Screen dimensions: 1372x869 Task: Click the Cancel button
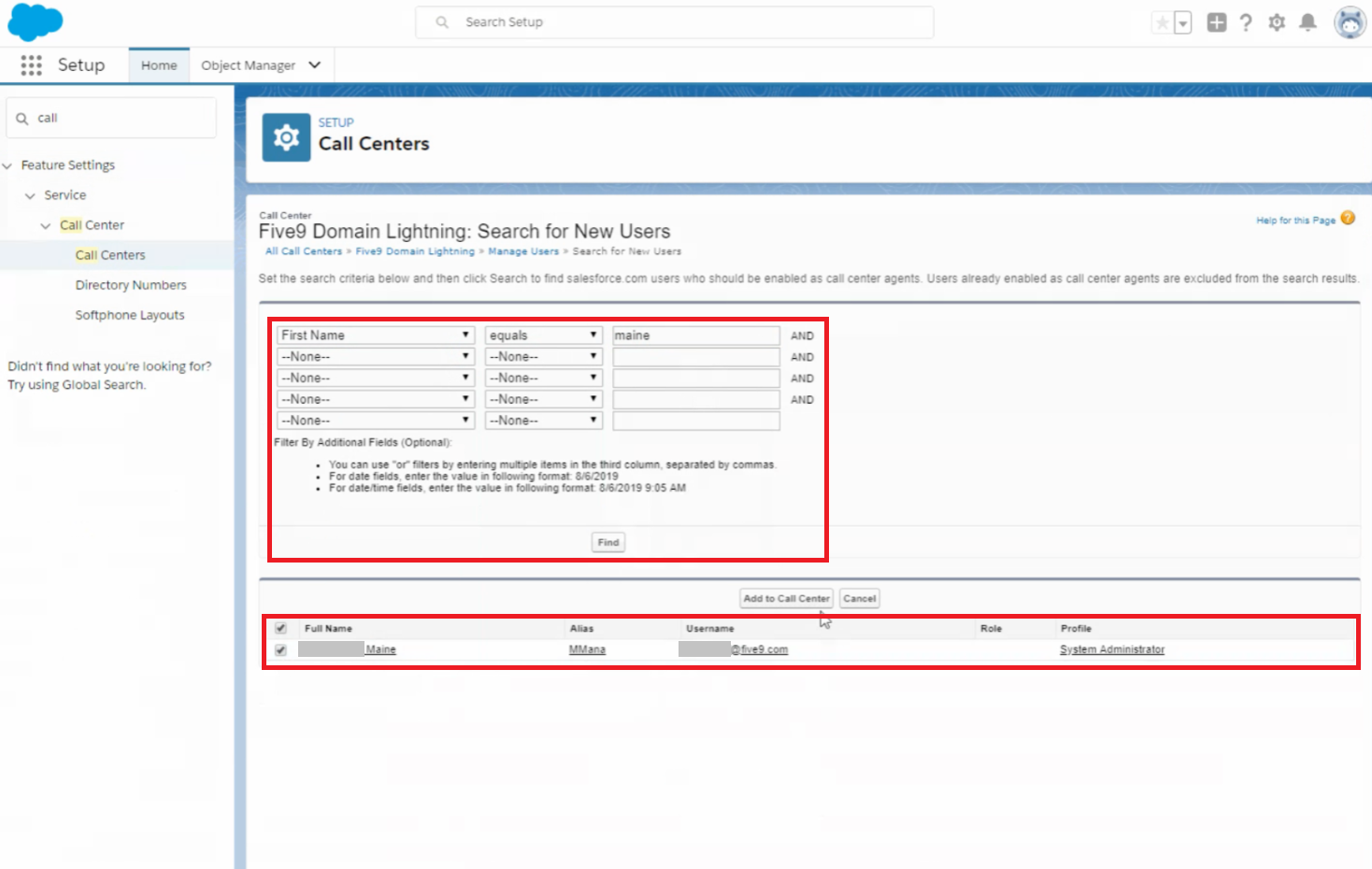pyautogui.click(x=859, y=598)
